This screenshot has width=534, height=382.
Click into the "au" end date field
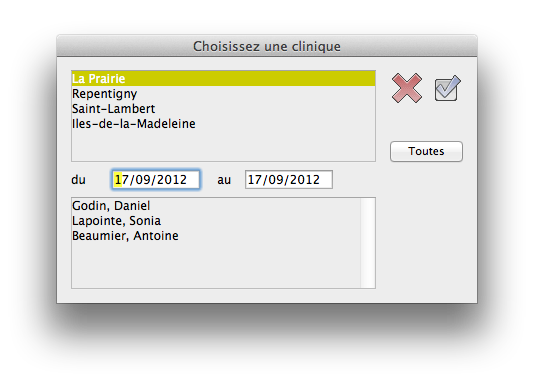click(289, 179)
